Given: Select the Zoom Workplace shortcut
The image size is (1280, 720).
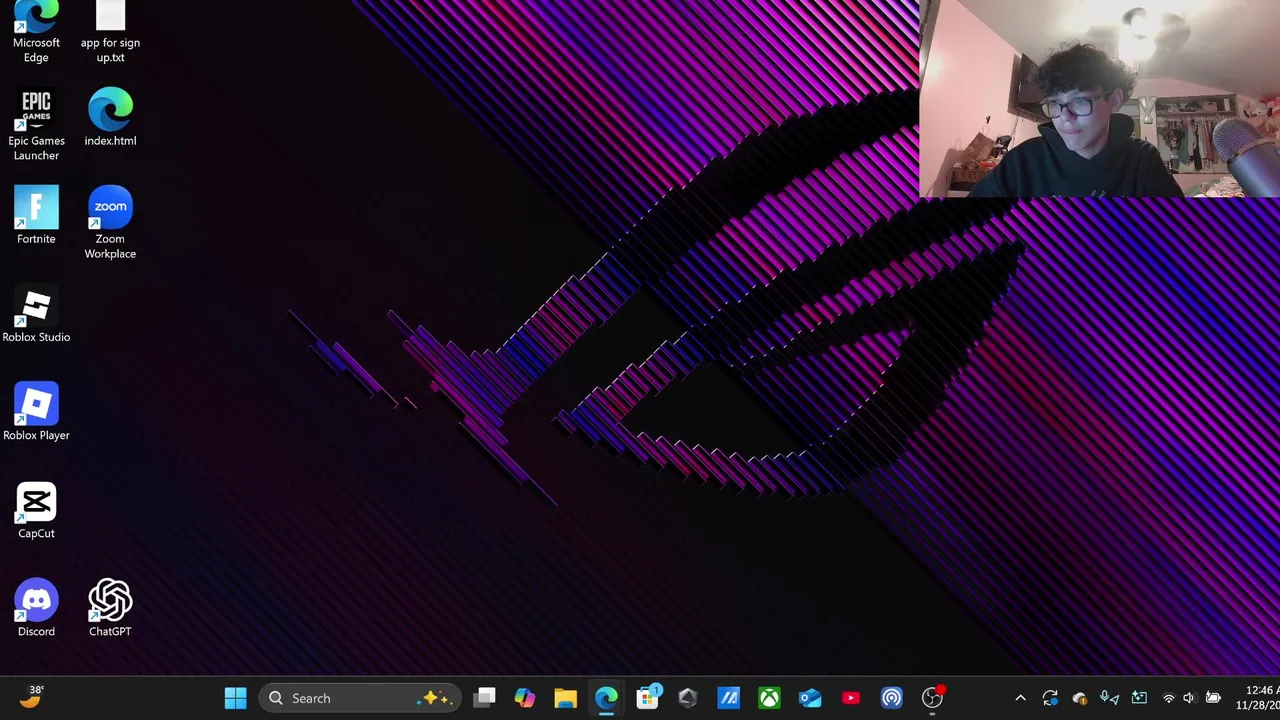Looking at the screenshot, I should 110,223.
